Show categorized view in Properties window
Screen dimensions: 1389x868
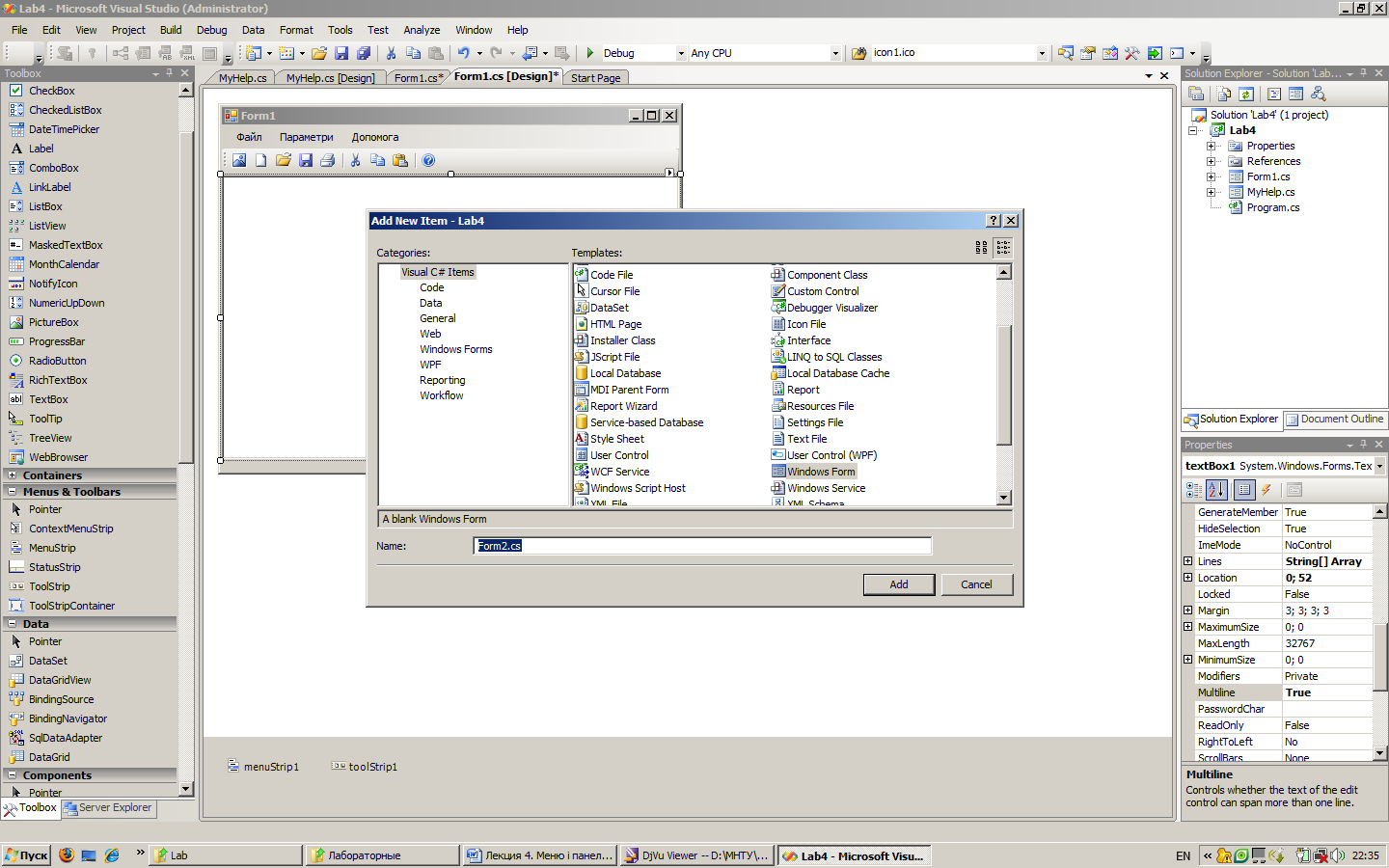(1194, 490)
